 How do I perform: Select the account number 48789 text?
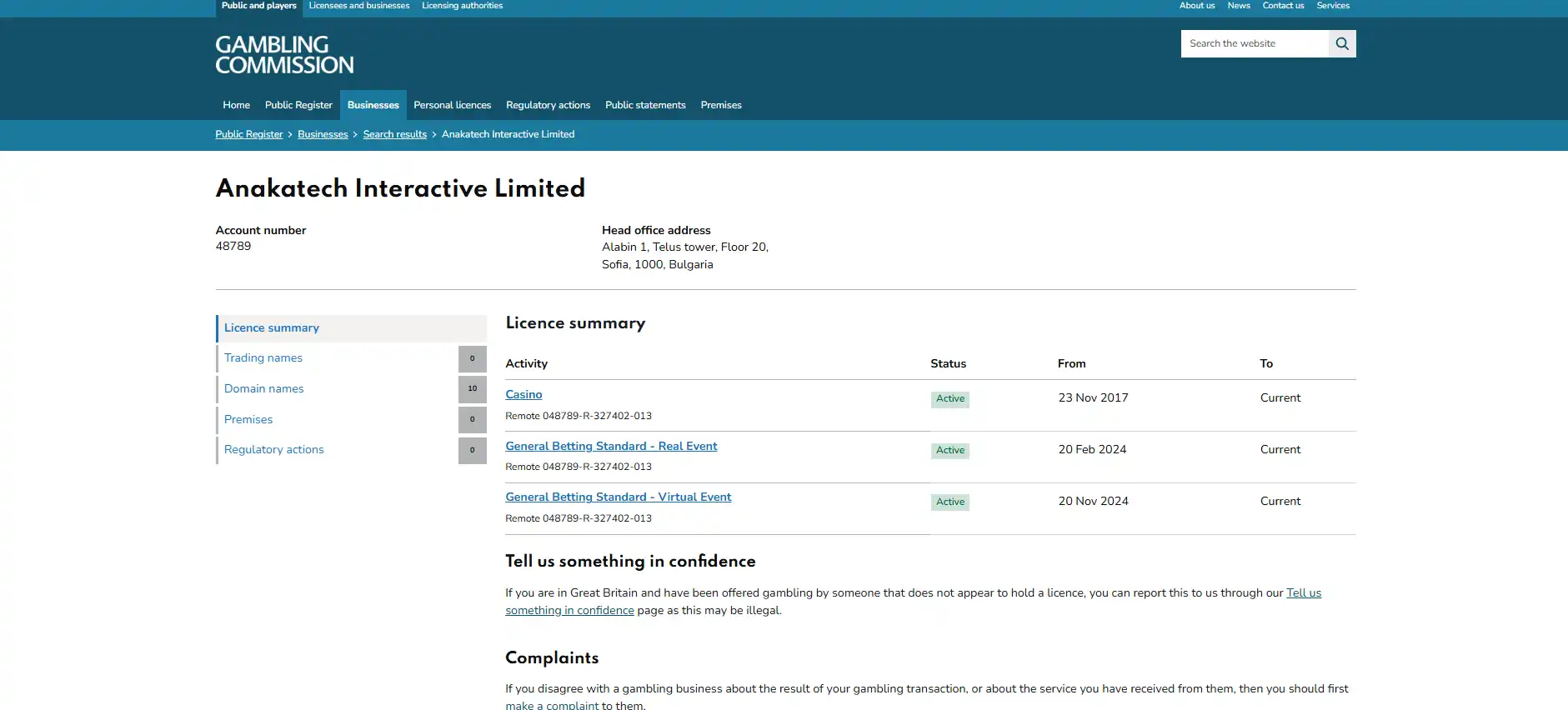pos(233,247)
